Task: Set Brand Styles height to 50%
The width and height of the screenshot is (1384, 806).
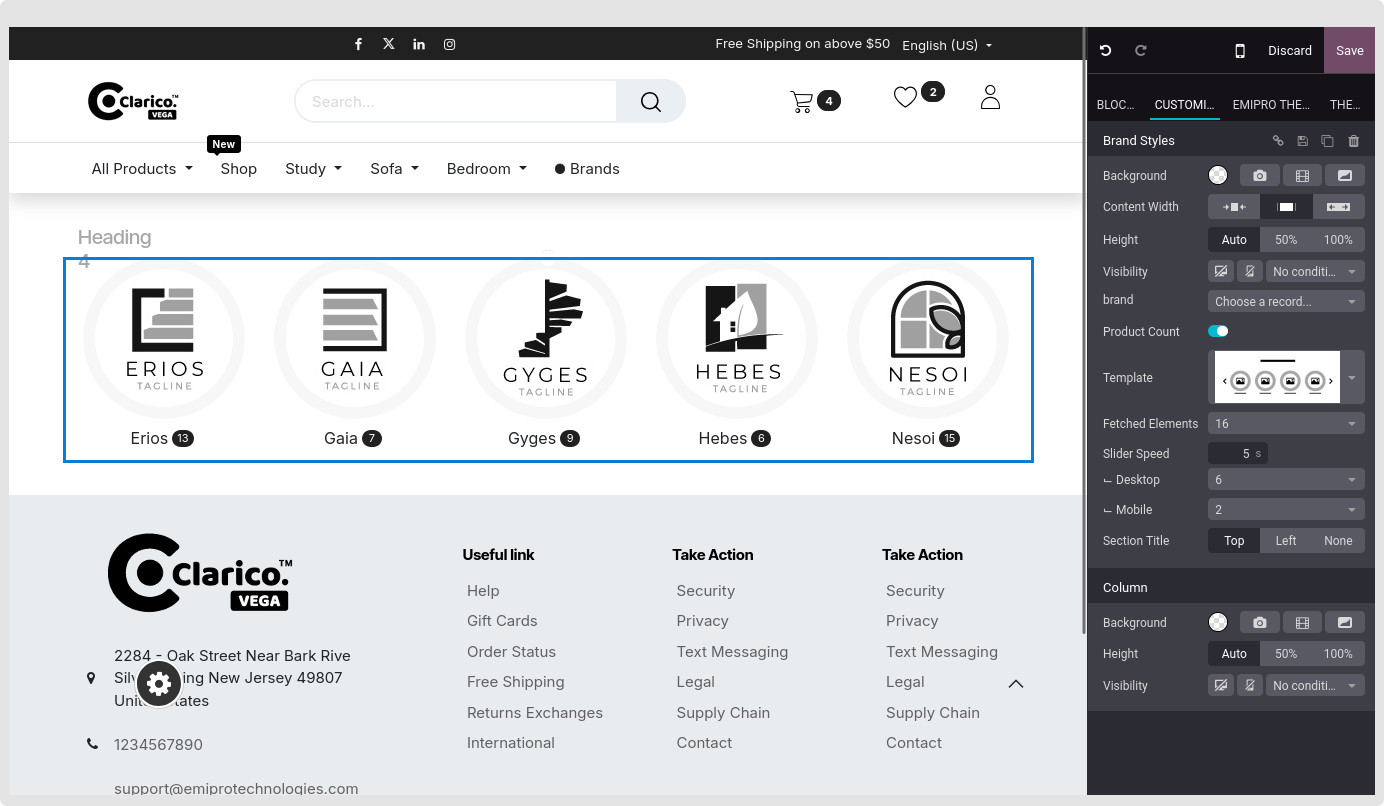Action: coord(1286,240)
